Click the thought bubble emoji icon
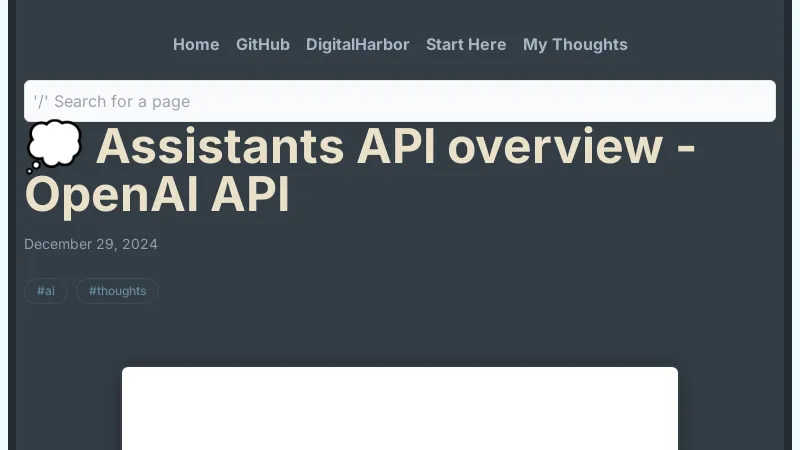The width and height of the screenshot is (800, 450). [53, 147]
